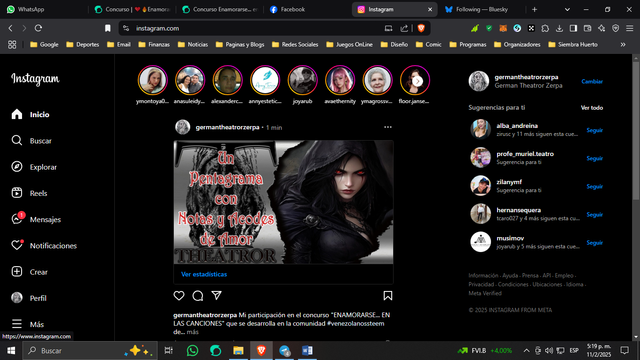Click Ver estadísticas link
This screenshot has height=360, width=640.
point(204,274)
